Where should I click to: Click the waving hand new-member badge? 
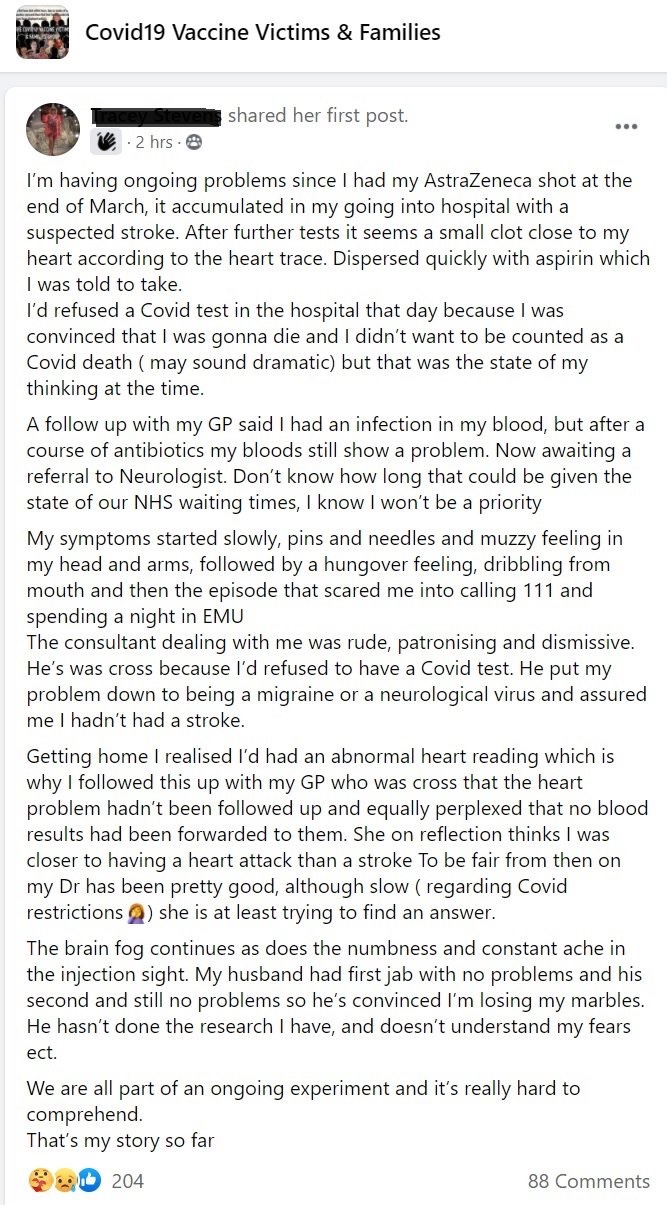click(107, 143)
